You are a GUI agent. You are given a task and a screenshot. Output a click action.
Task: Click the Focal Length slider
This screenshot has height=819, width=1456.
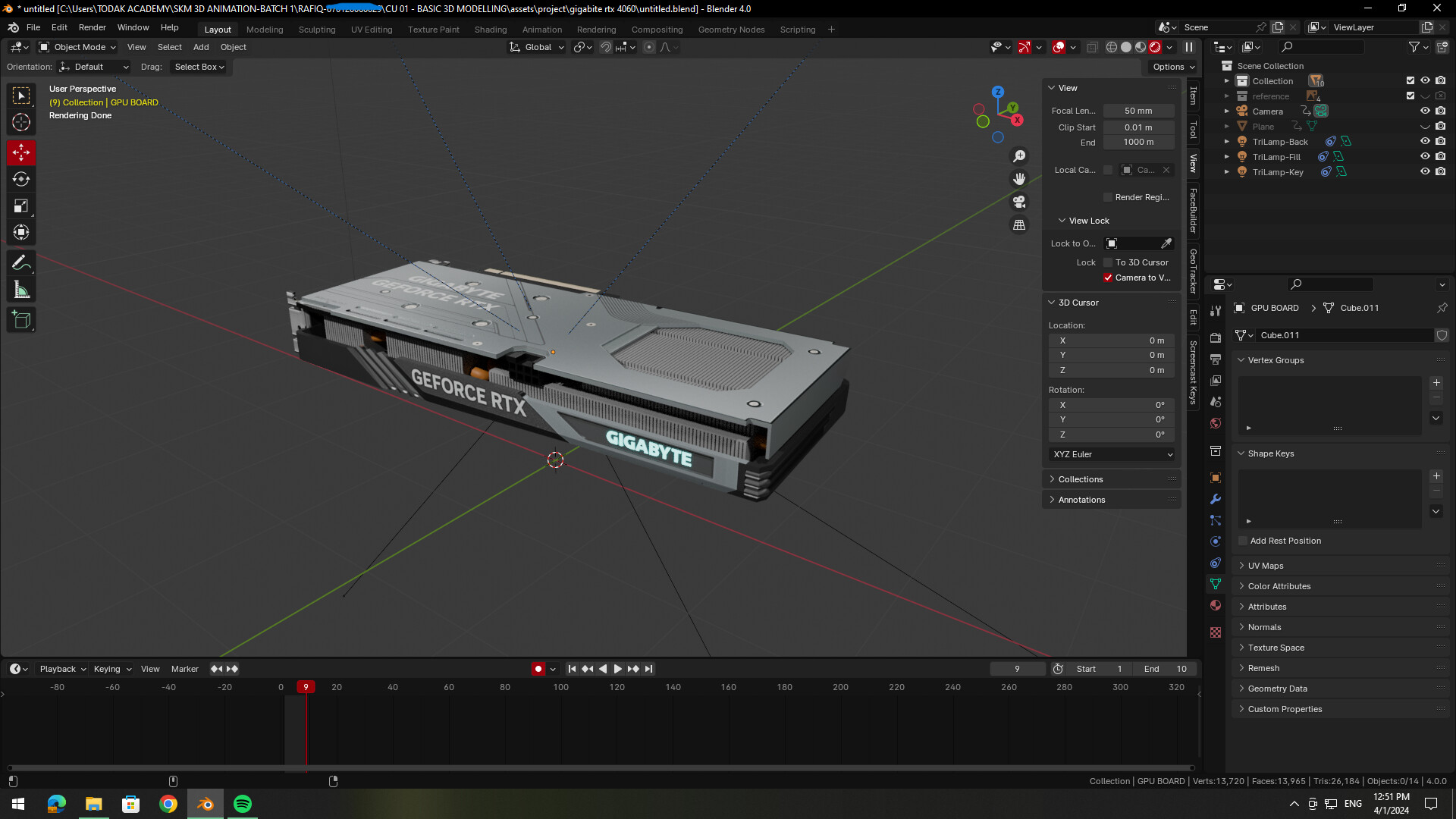click(x=1137, y=111)
